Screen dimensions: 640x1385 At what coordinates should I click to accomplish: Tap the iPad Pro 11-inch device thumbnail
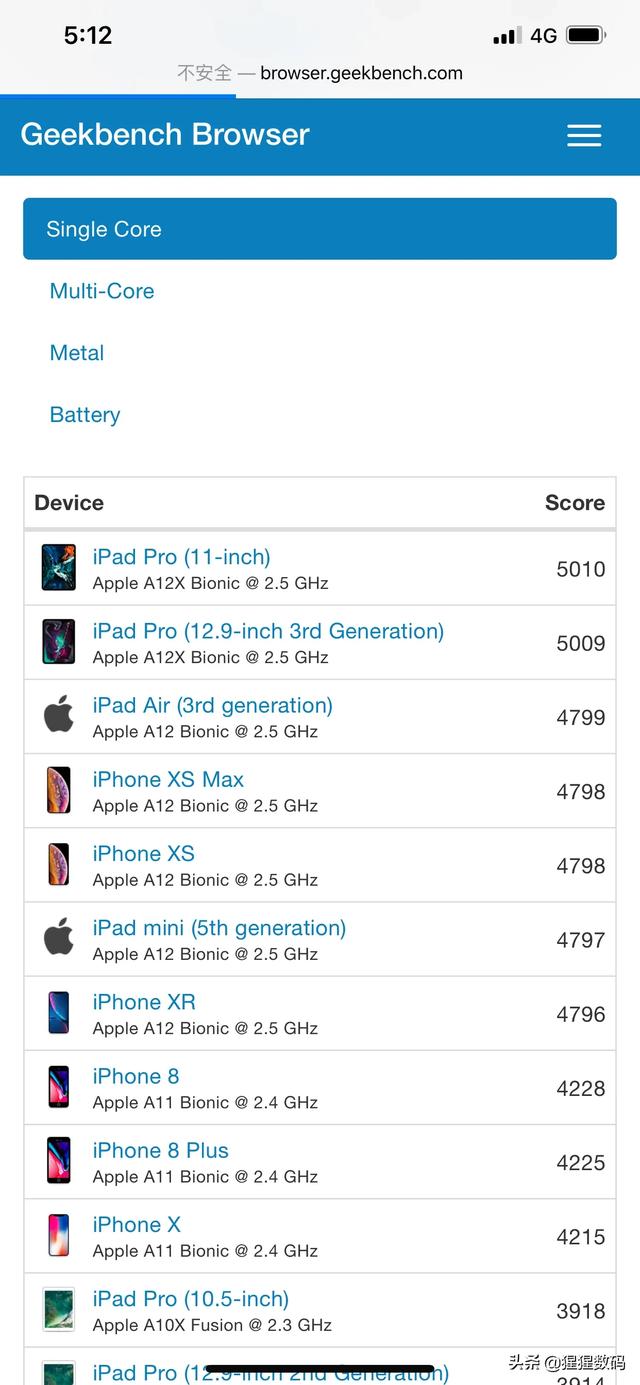click(59, 568)
